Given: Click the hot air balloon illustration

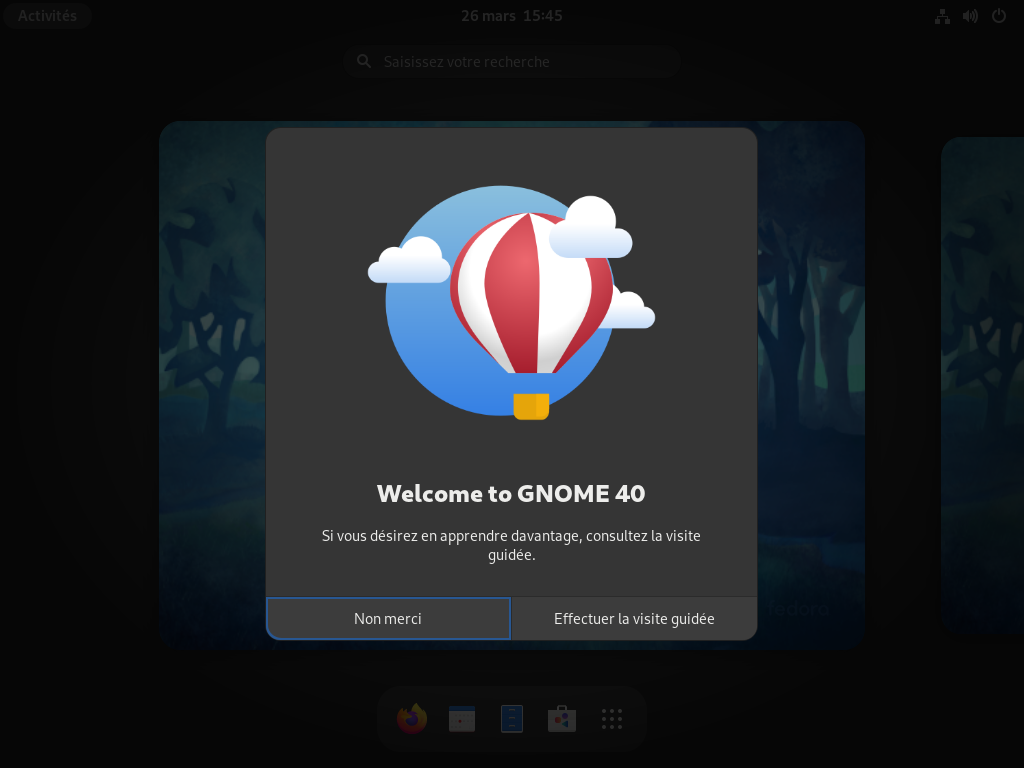Looking at the screenshot, I should pyautogui.click(x=511, y=302).
